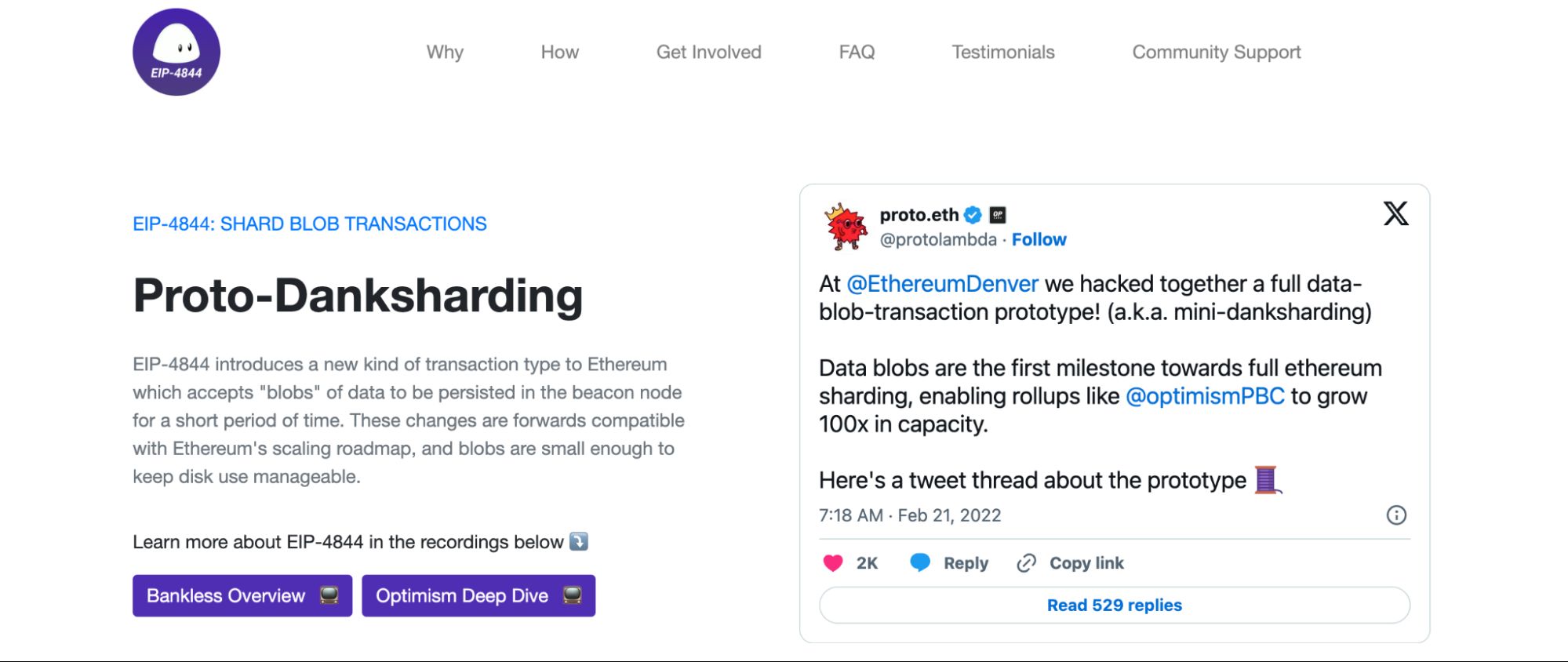This screenshot has height=662, width=1568.
Task: Like the tweet with heart icon
Action: [833, 563]
